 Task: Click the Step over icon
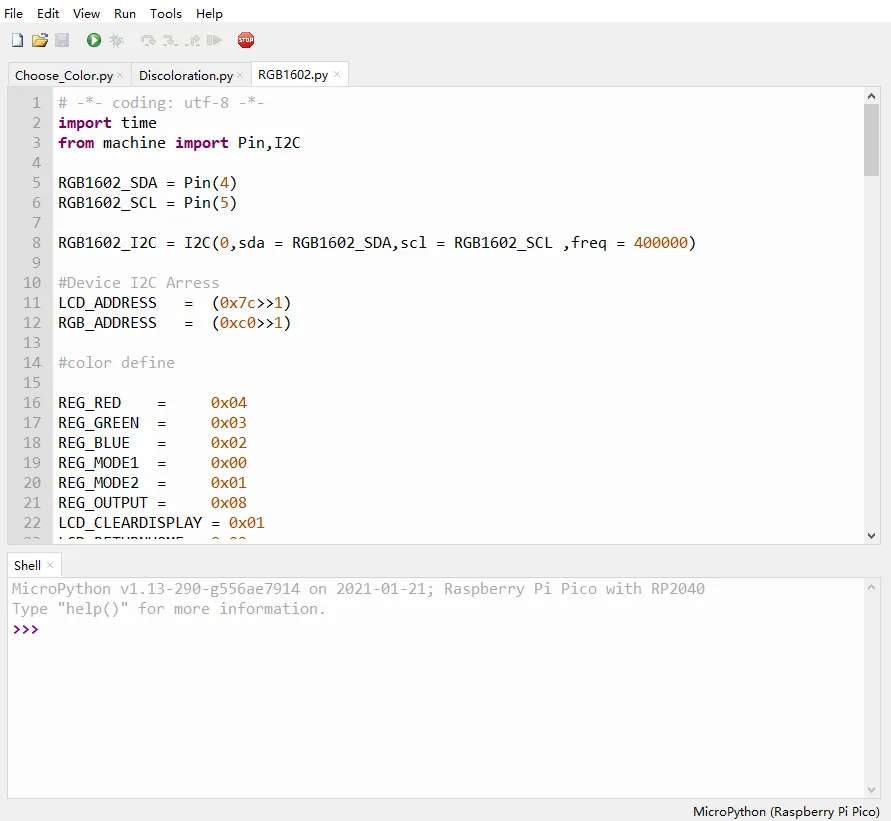148,40
